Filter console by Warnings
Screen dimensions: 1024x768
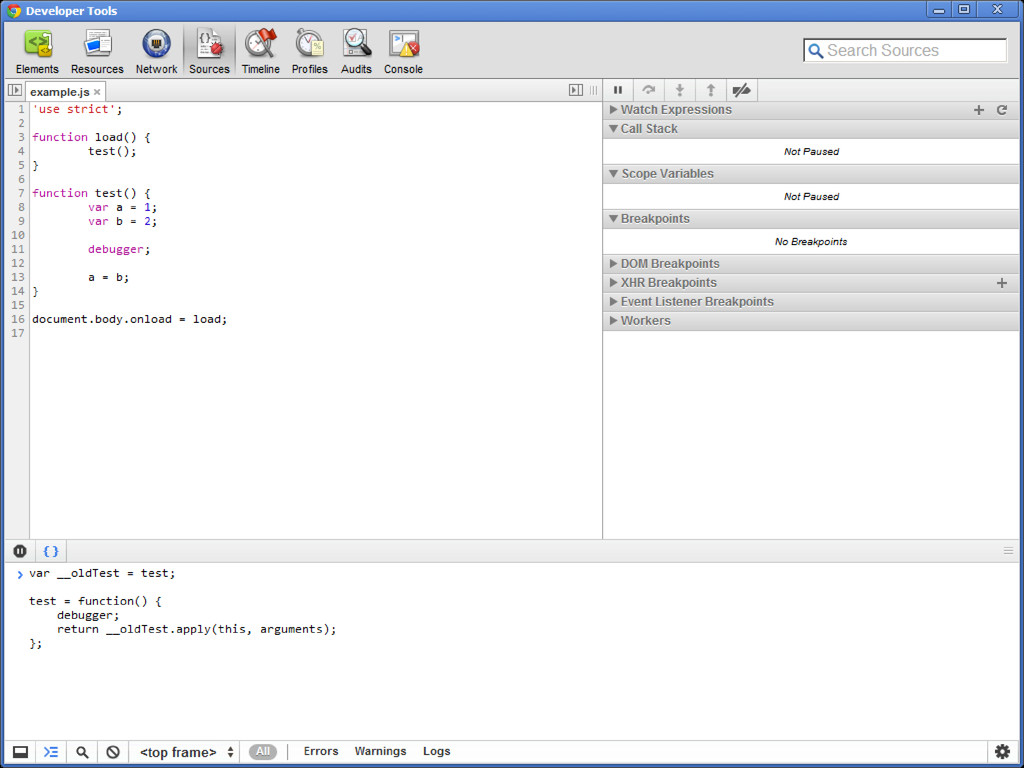pos(380,752)
